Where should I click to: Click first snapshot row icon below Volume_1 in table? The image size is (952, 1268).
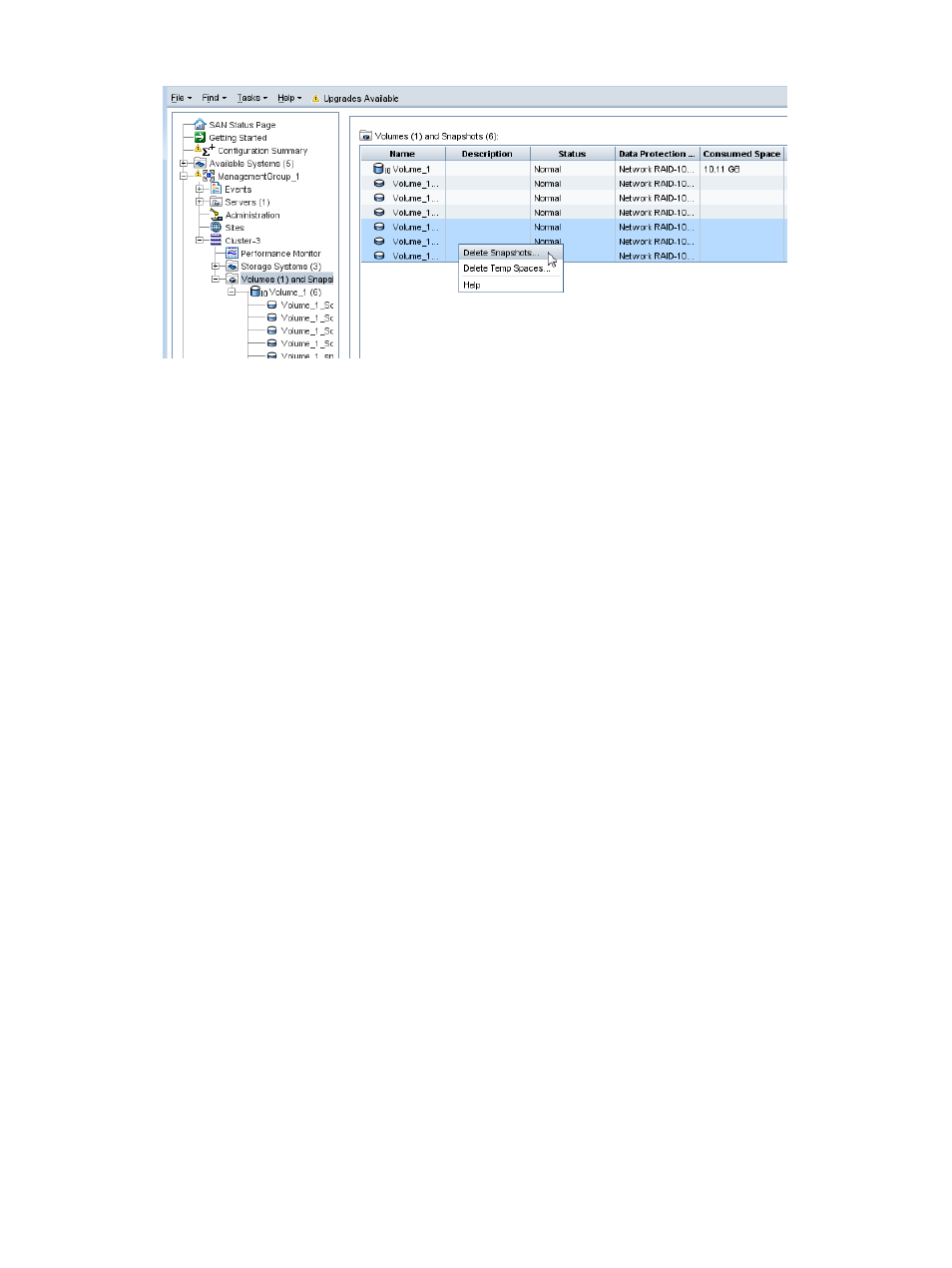[x=379, y=184]
